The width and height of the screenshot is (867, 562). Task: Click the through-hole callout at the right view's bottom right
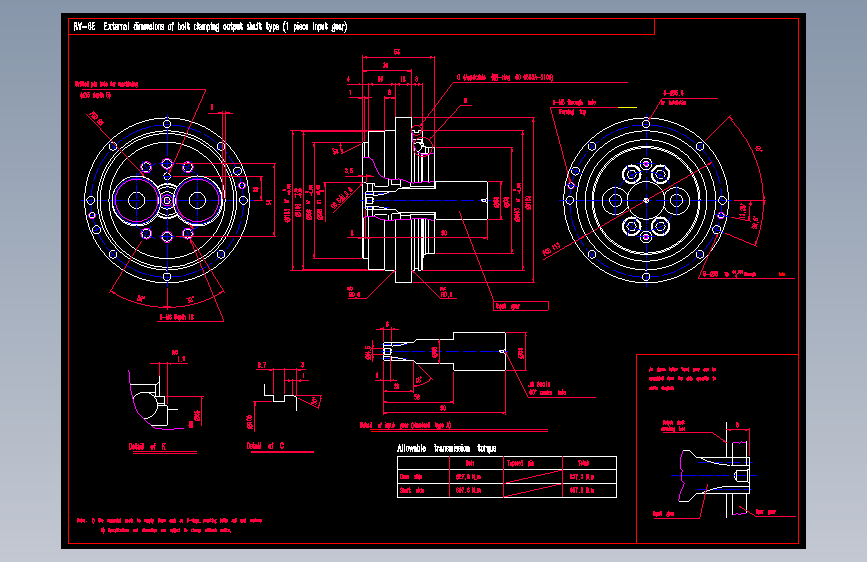(x=744, y=274)
